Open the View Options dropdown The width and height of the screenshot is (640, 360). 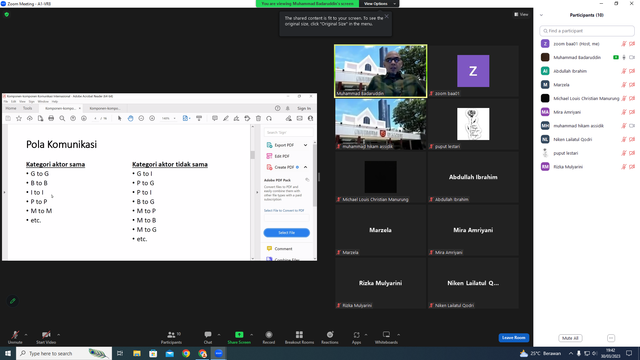[379, 4]
